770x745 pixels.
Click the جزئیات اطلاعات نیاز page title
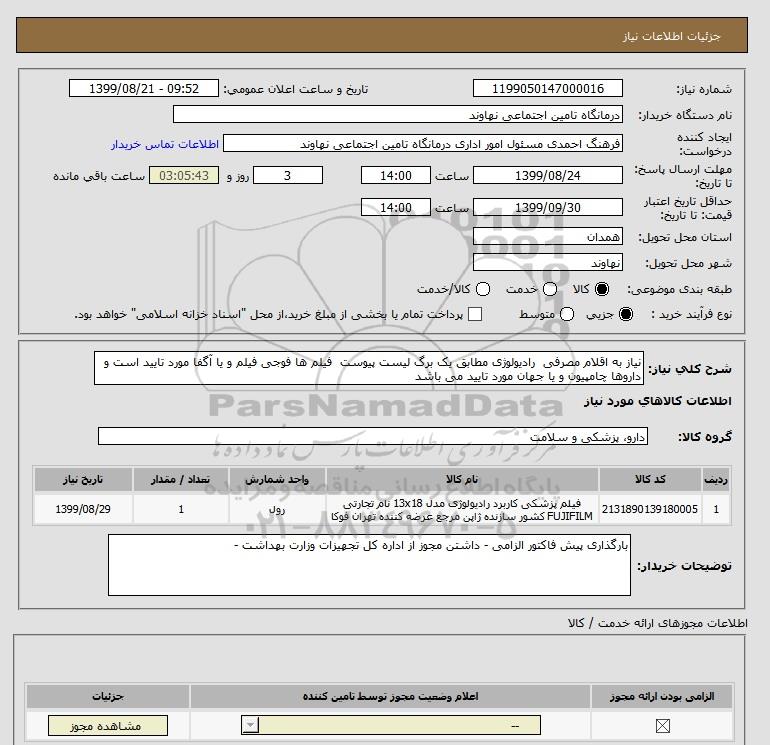pos(671,36)
